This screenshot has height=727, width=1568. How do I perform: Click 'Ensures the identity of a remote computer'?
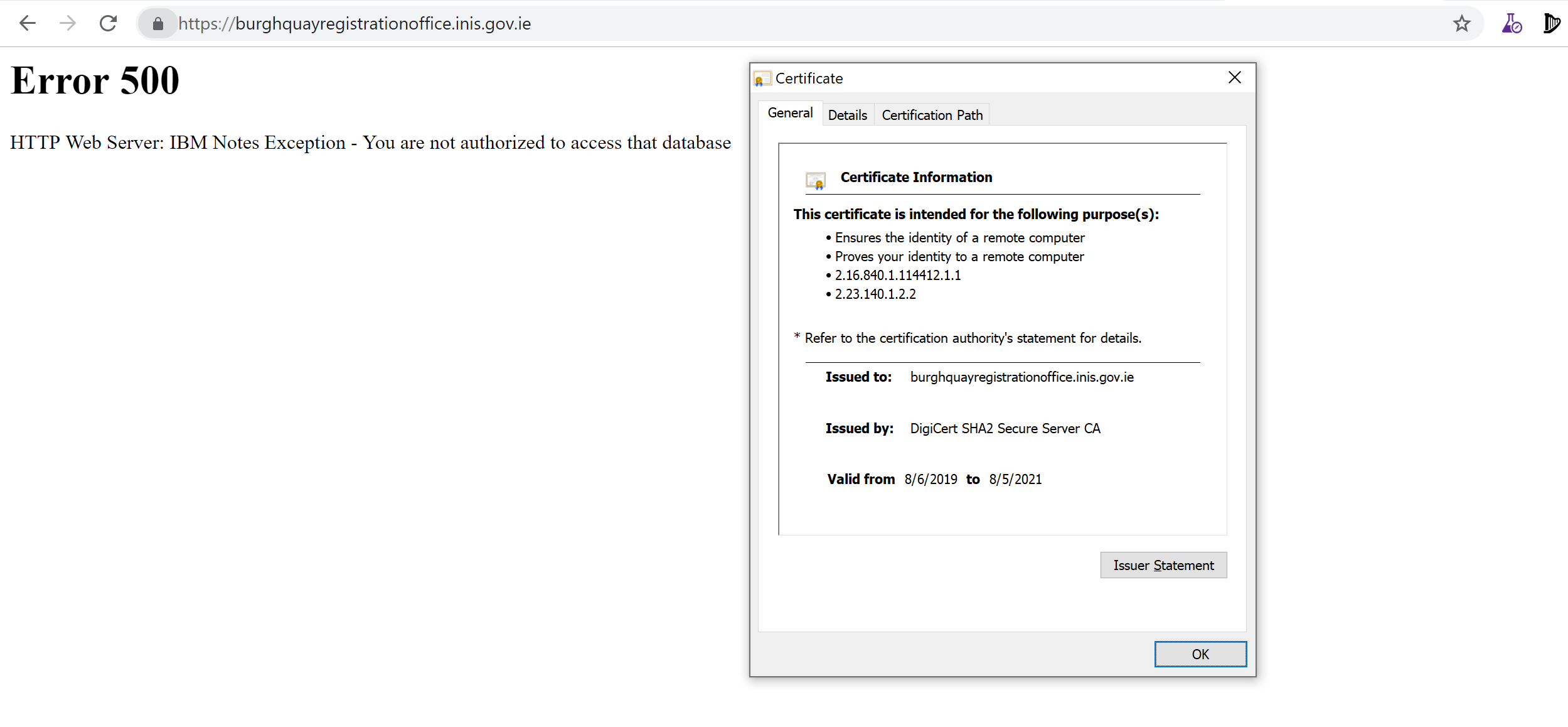coord(959,238)
